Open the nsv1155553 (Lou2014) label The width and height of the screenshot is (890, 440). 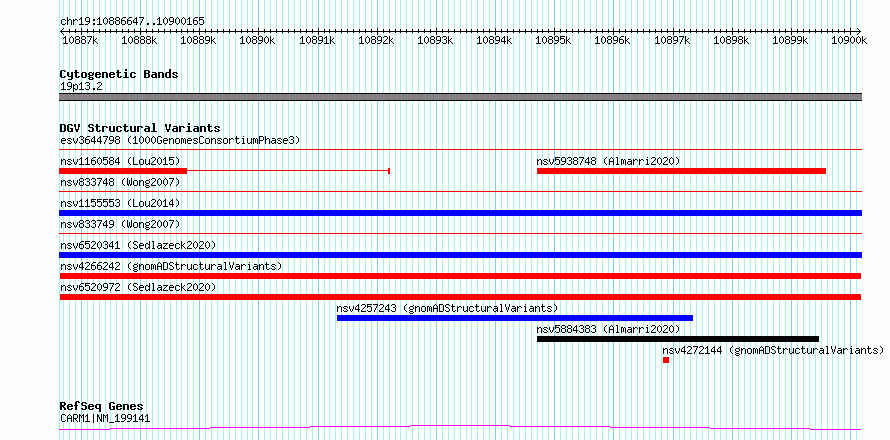point(120,203)
